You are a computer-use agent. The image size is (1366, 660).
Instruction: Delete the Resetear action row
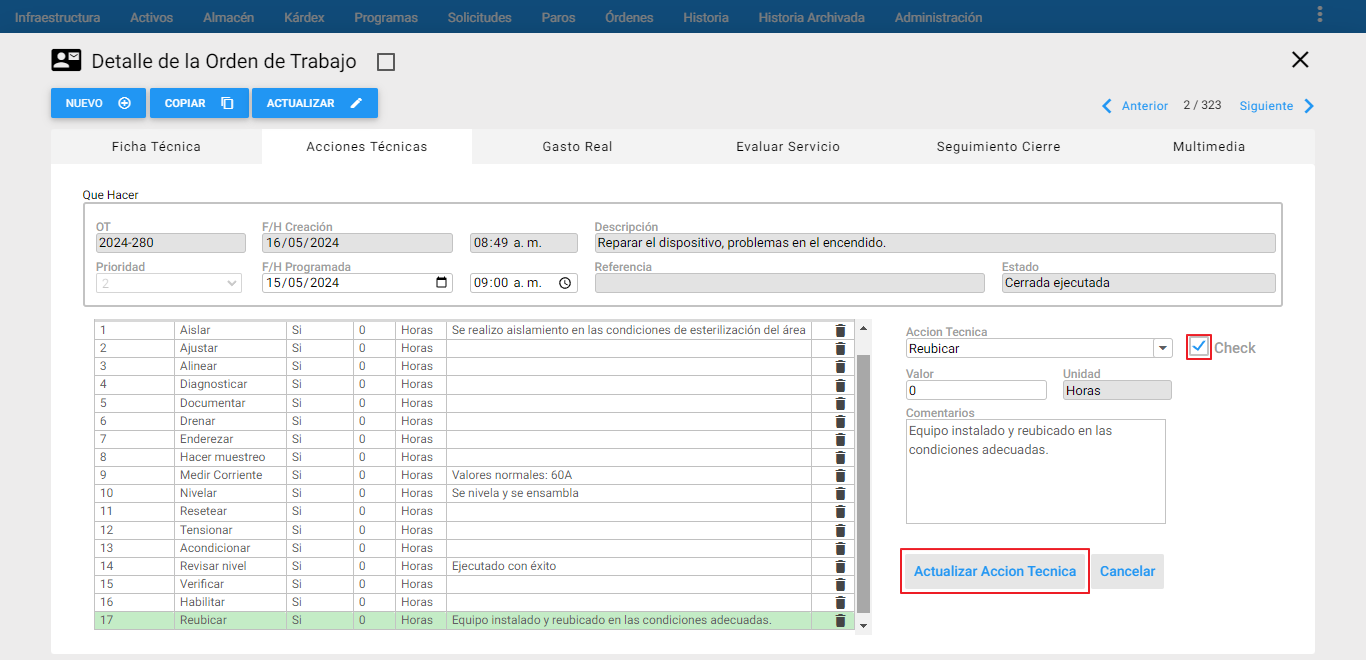coord(840,511)
